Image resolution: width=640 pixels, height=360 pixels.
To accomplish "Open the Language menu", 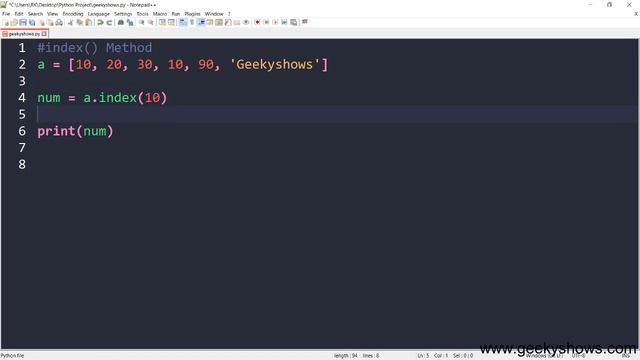I will pos(98,14).
